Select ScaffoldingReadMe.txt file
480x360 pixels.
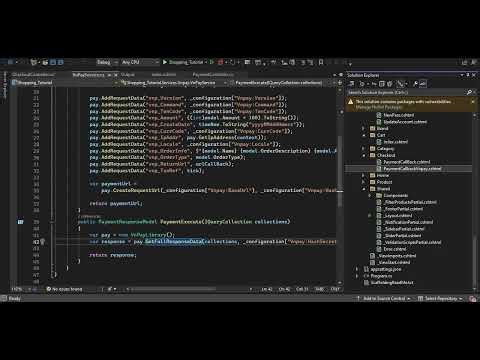coord(392,283)
